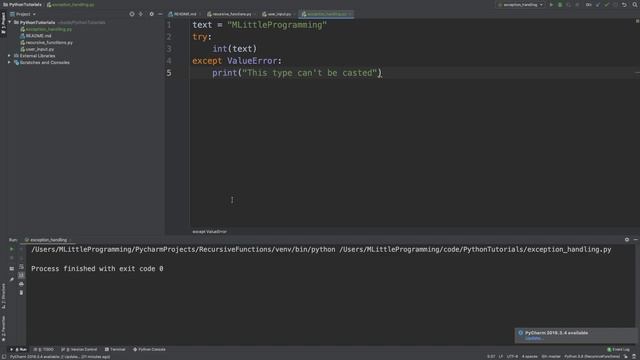Screen dimensions: 640x360
Task: Switch to user_input.py editor tab
Action: [x=278, y=14]
